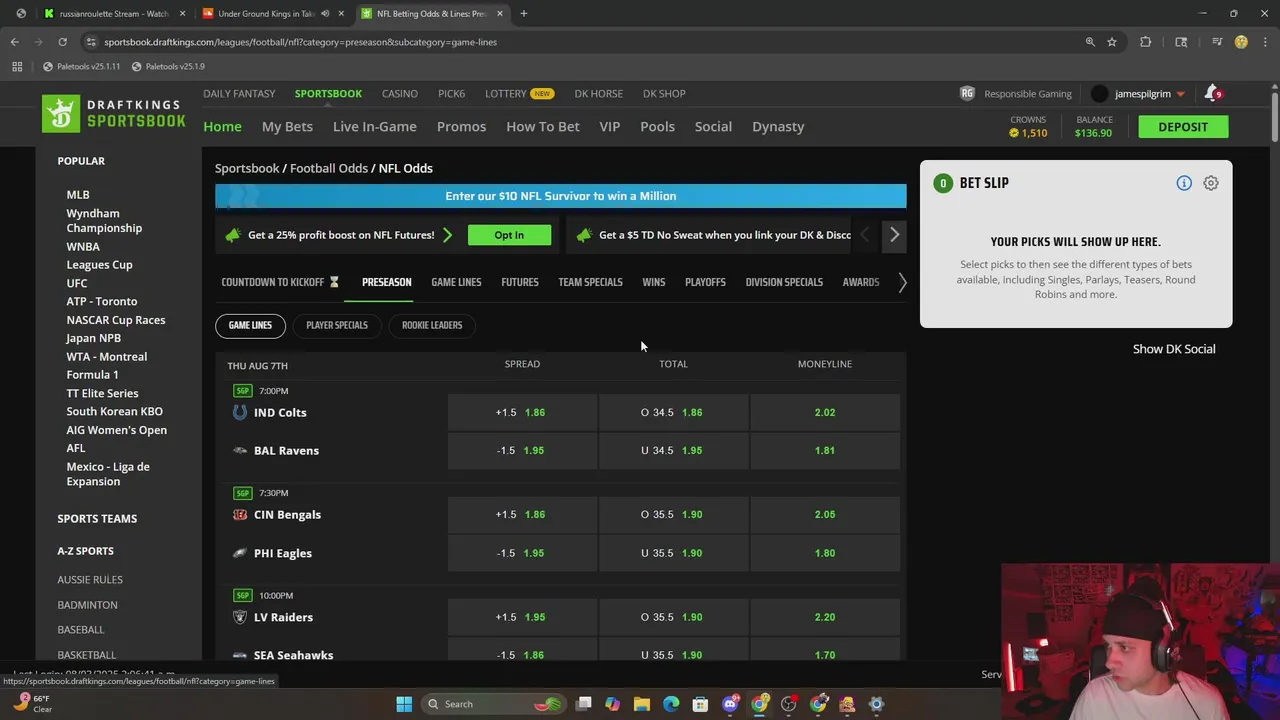
Task: Open MLB in Popular sidebar
Action: (x=78, y=195)
